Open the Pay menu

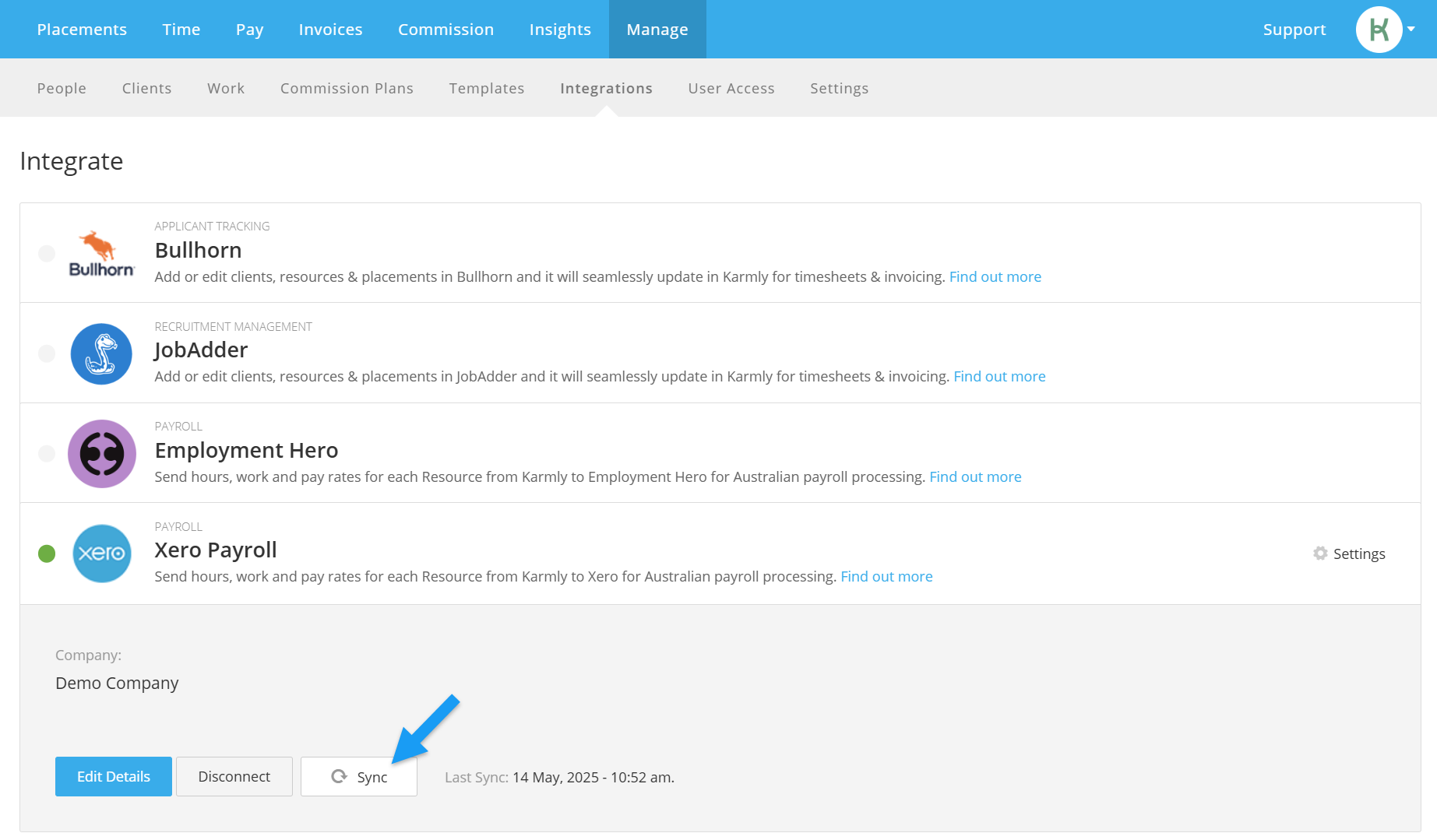point(250,30)
